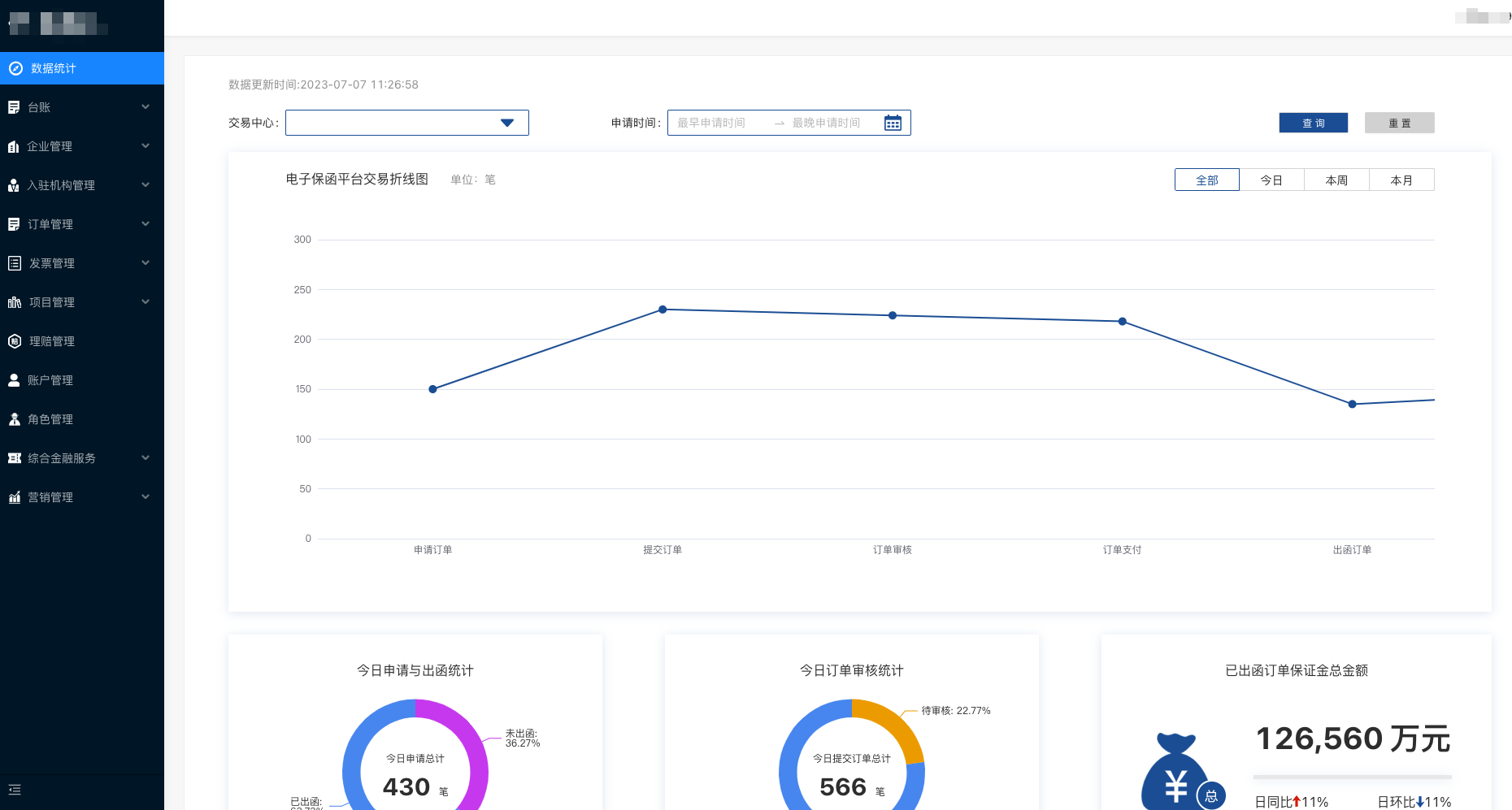Screen dimensions: 1512x810
Task: Click the 项目管理 chart icon
Action: (x=15, y=302)
